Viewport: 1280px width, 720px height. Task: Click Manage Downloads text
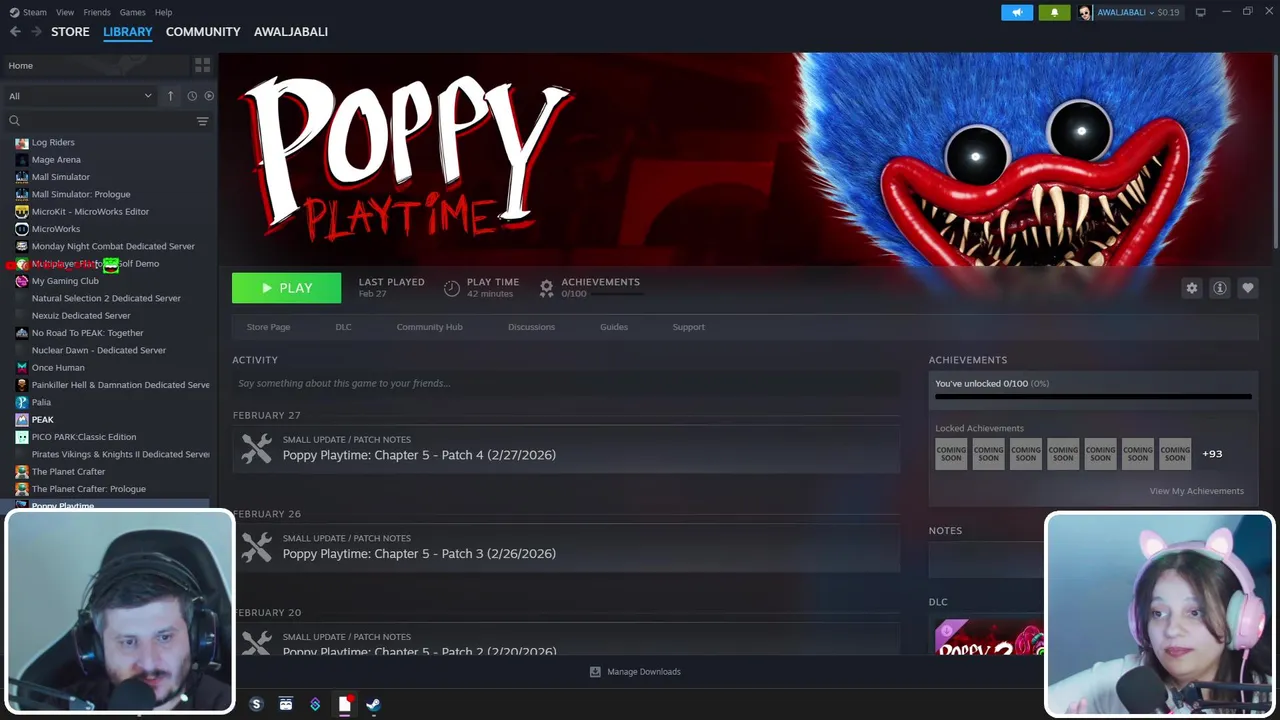[x=644, y=672]
